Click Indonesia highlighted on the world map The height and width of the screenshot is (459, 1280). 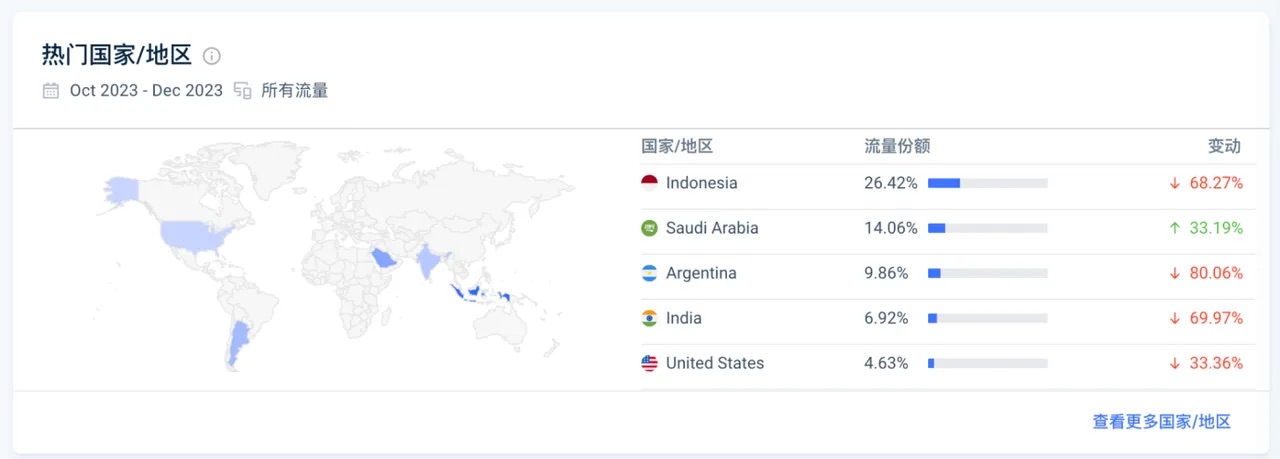coord(483,293)
